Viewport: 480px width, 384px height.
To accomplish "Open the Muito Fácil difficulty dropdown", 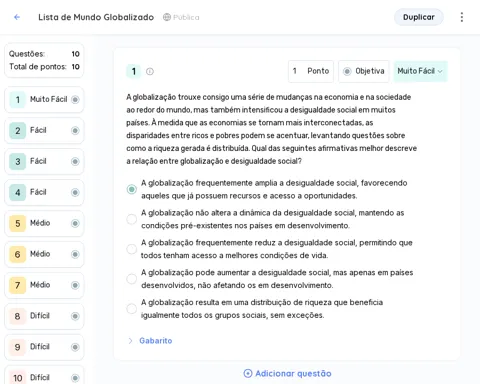I will [420, 71].
